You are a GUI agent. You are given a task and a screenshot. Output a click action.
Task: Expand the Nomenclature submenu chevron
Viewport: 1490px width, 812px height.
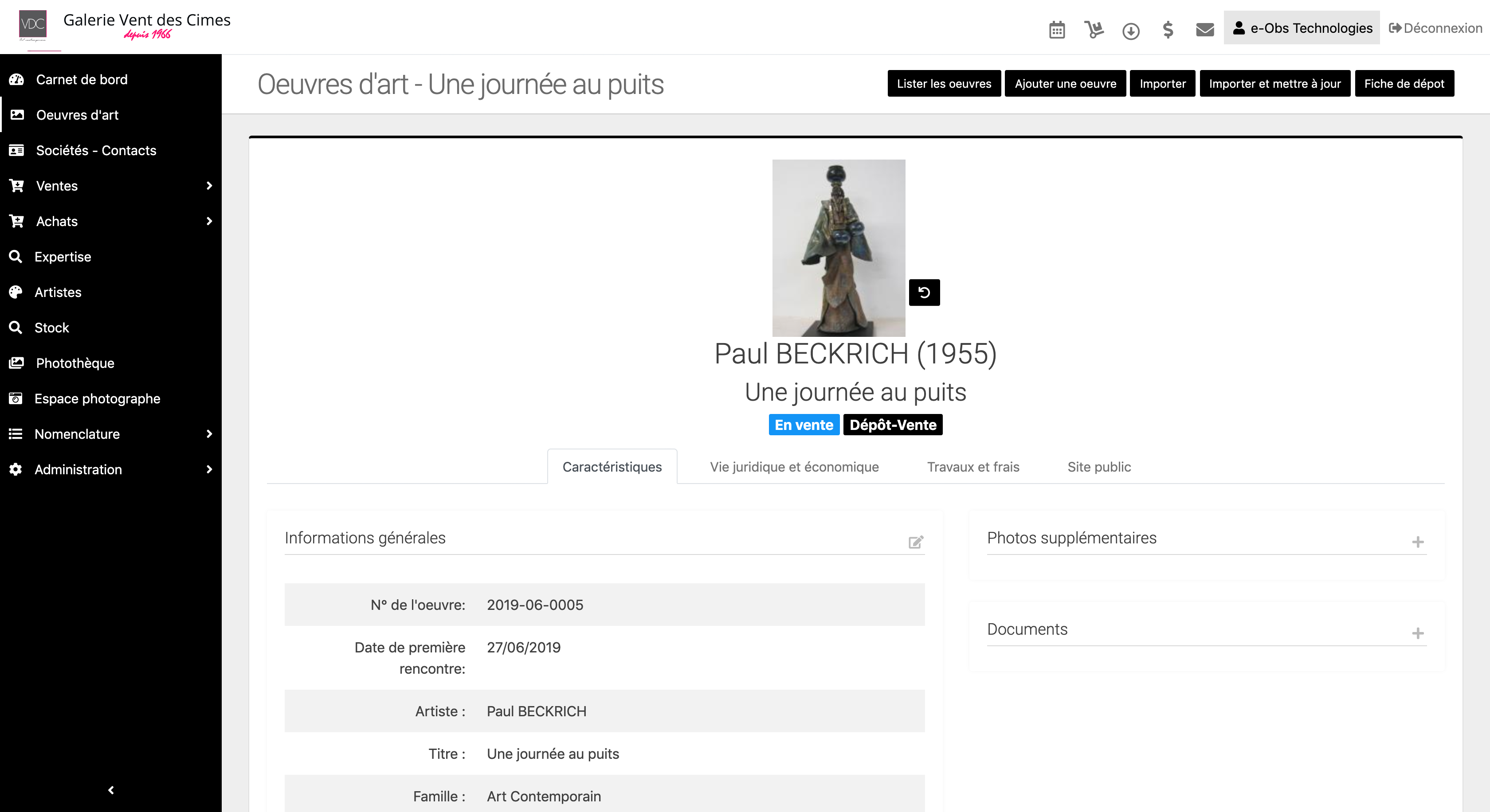209,434
